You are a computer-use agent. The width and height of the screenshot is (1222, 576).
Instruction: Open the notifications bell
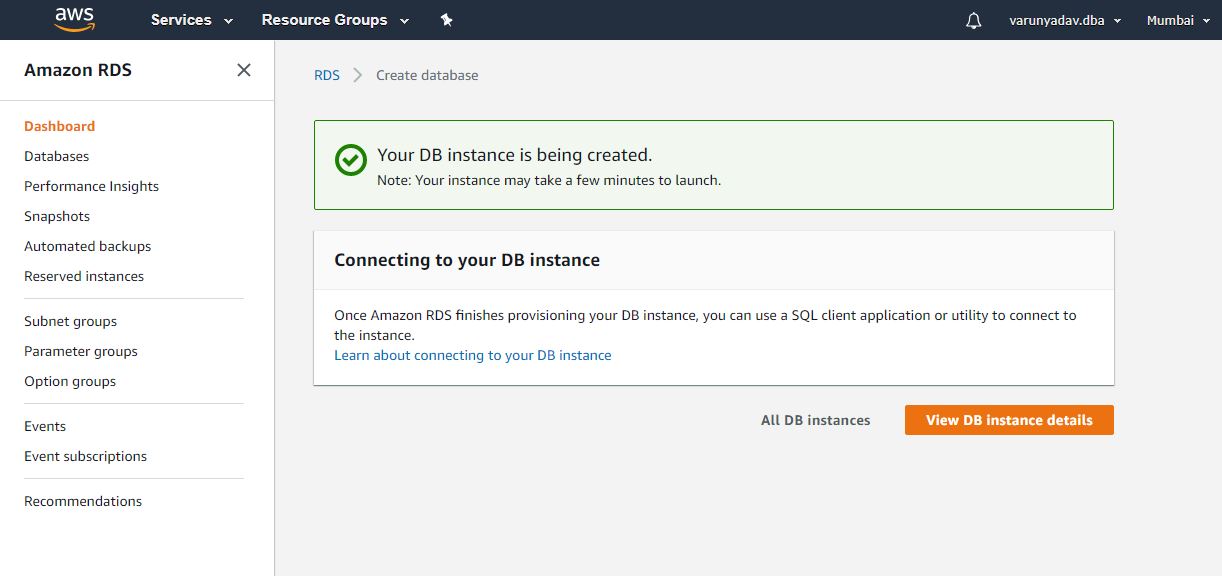(972, 19)
